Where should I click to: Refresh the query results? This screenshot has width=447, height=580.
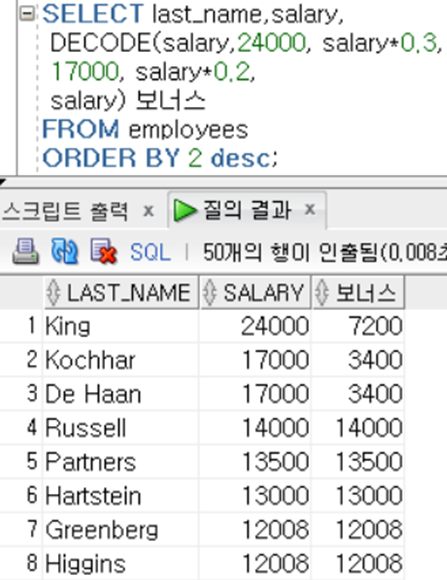(64, 252)
